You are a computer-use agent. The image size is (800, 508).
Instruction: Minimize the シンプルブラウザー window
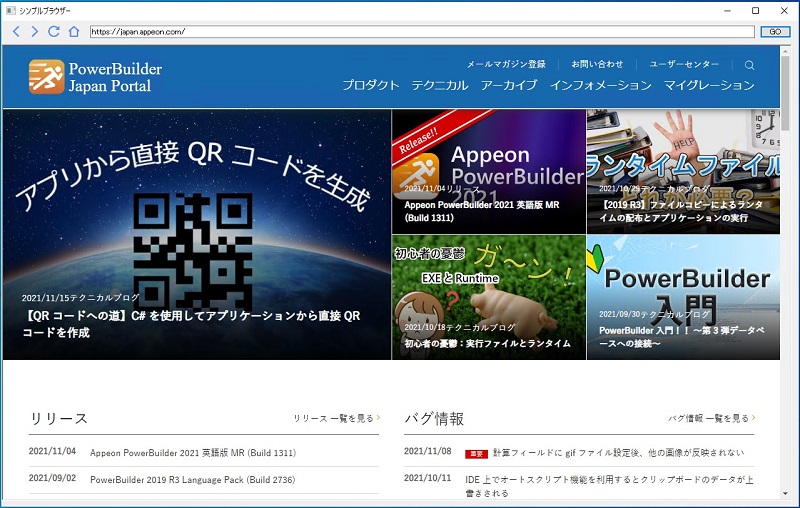[x=728, y=10]
